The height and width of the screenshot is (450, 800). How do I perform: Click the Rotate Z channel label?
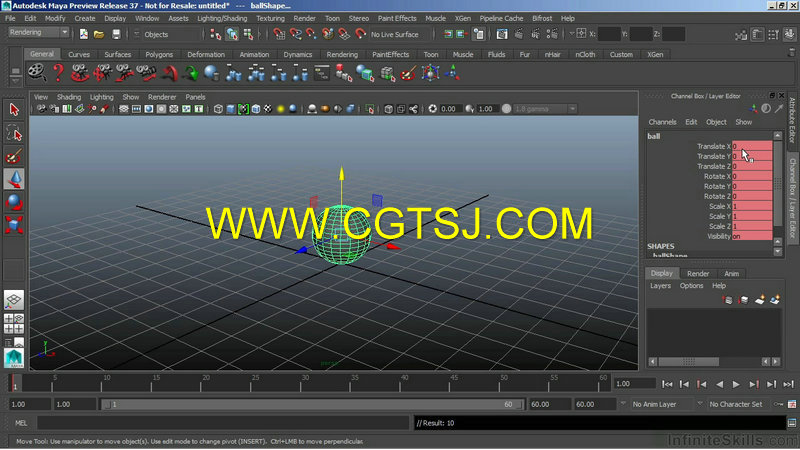(x=717, y=196)
